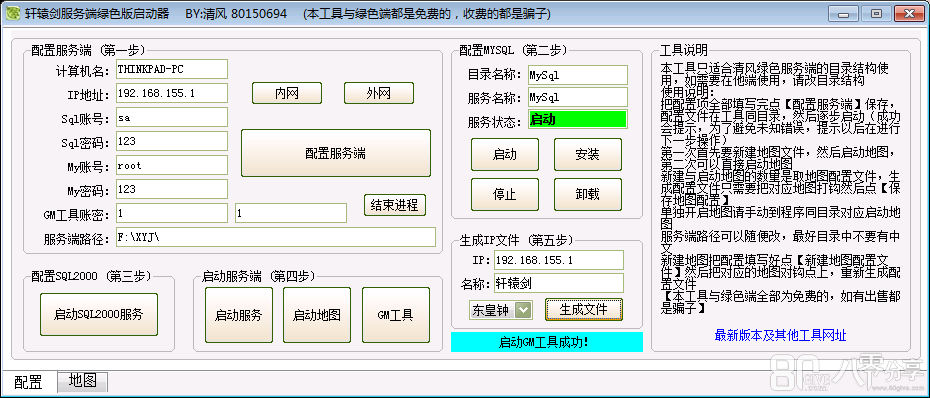The height and width of the screenshot is (398, 930).
Task: Click the second GM工具账密 field
Action: pos(291,213)
